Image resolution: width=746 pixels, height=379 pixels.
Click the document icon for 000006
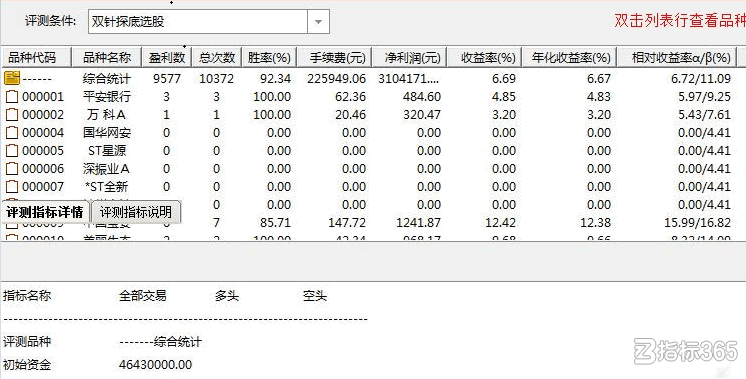tap(12, 168)
